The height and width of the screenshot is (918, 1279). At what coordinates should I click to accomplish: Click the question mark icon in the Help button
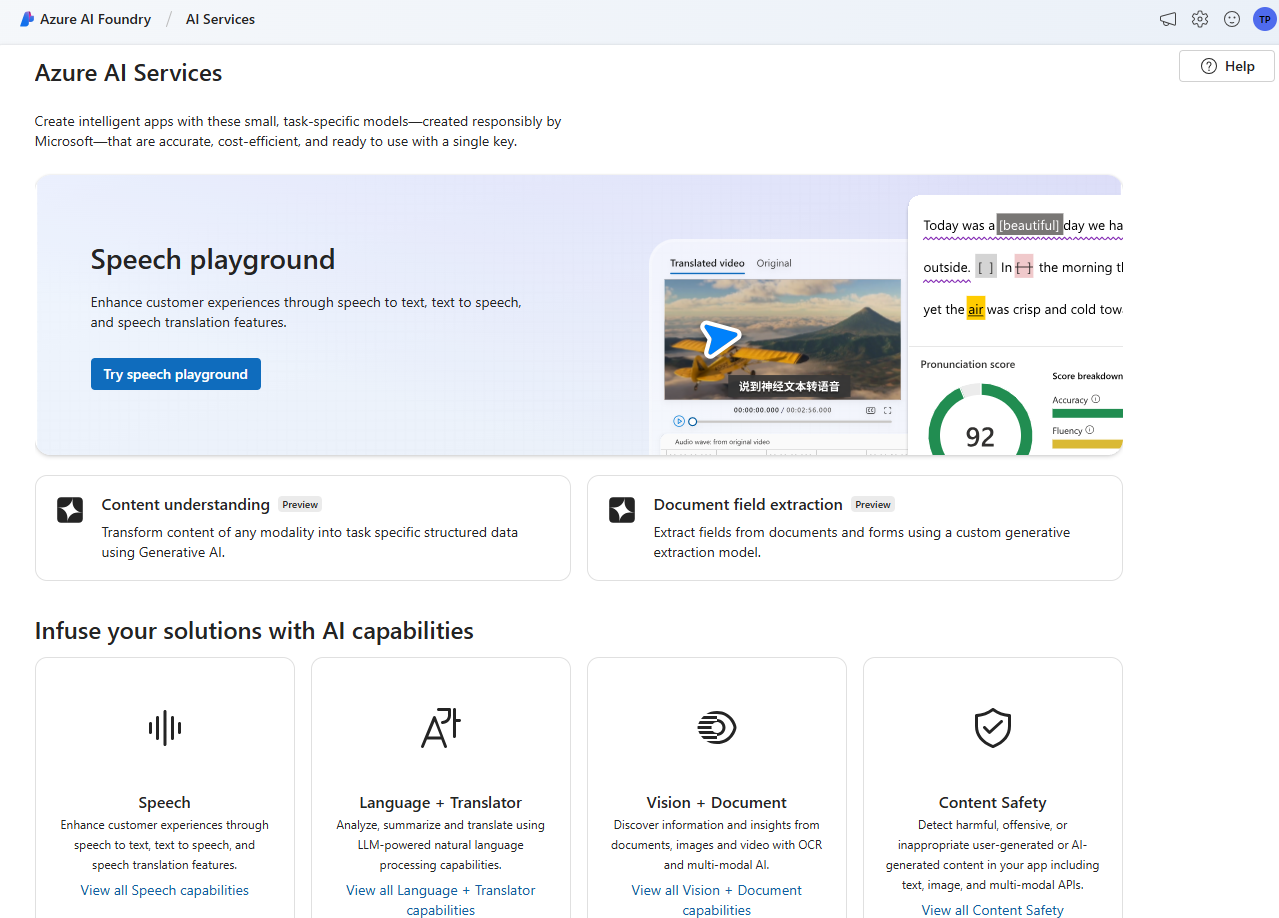coord(1209,66)
